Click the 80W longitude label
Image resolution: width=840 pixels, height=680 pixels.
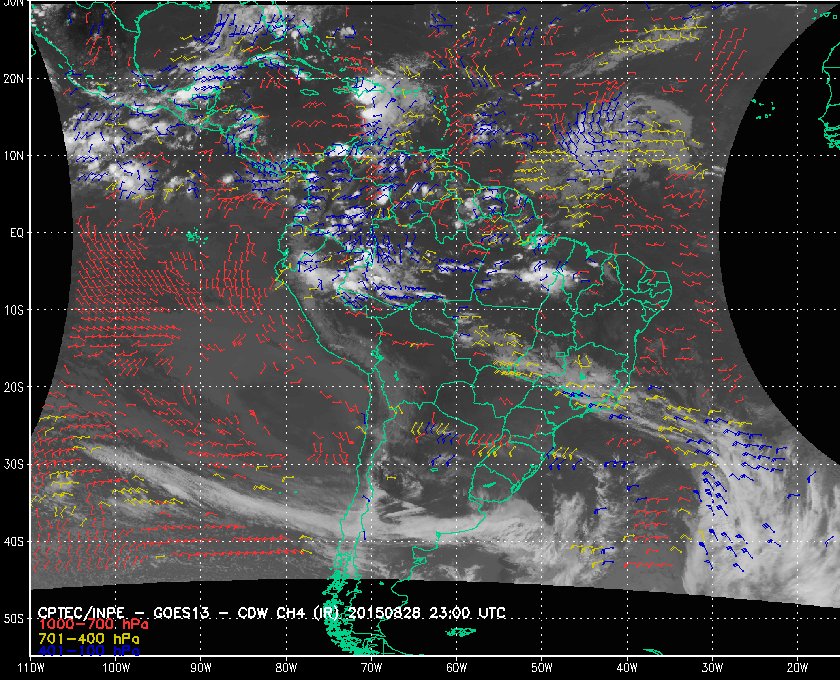coord(286,668)
